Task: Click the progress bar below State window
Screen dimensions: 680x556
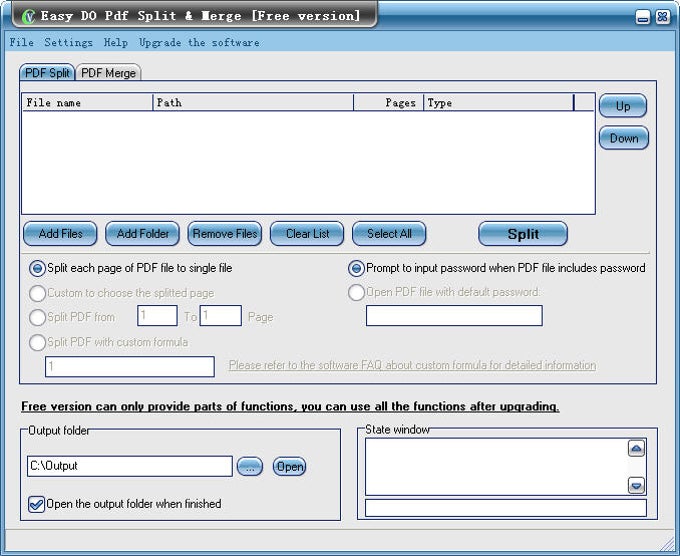Action: click(506, 508)
